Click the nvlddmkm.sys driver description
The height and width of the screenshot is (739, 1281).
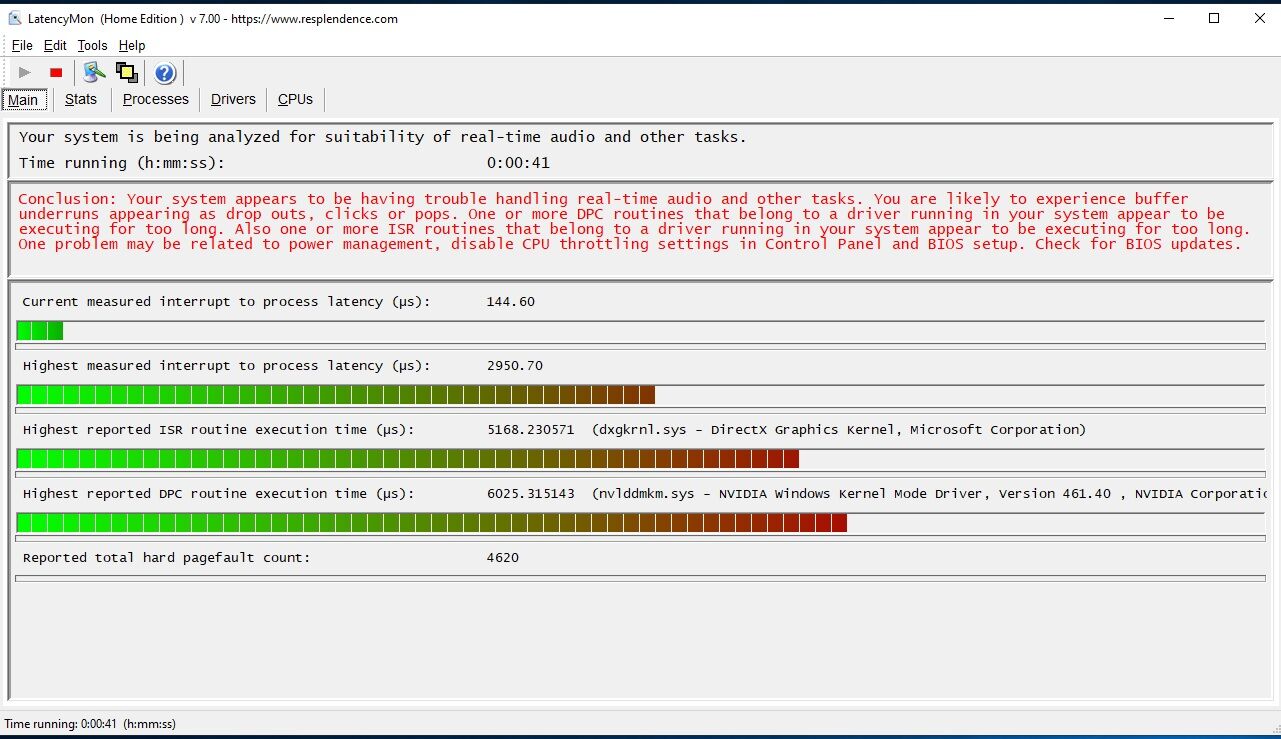click(927, 493)
